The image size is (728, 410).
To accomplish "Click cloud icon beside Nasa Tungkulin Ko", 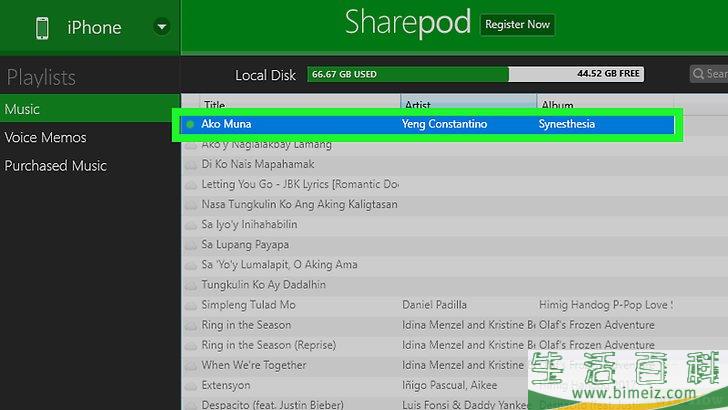I will [x=191, y=205].
